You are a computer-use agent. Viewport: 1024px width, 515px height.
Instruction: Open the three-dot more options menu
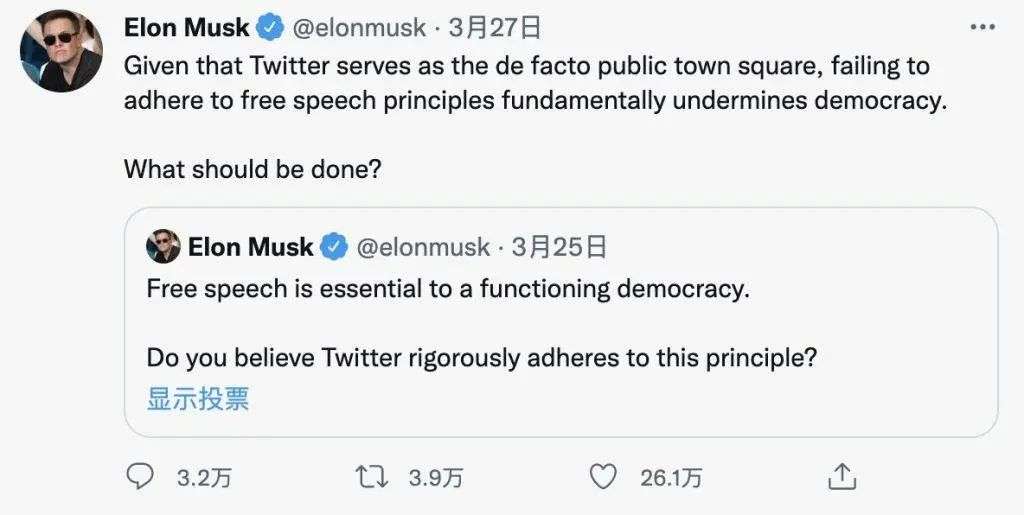click(x=983, y=28)
